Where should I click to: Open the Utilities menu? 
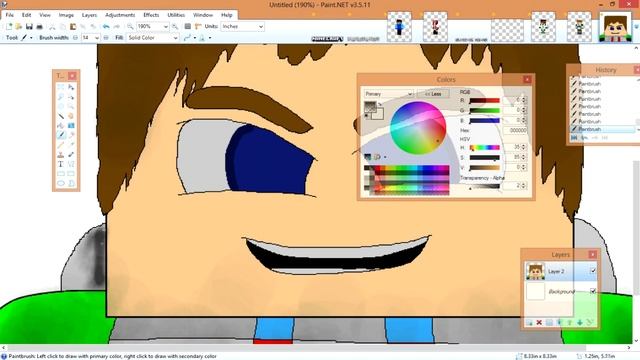click(x=176, y=15)
